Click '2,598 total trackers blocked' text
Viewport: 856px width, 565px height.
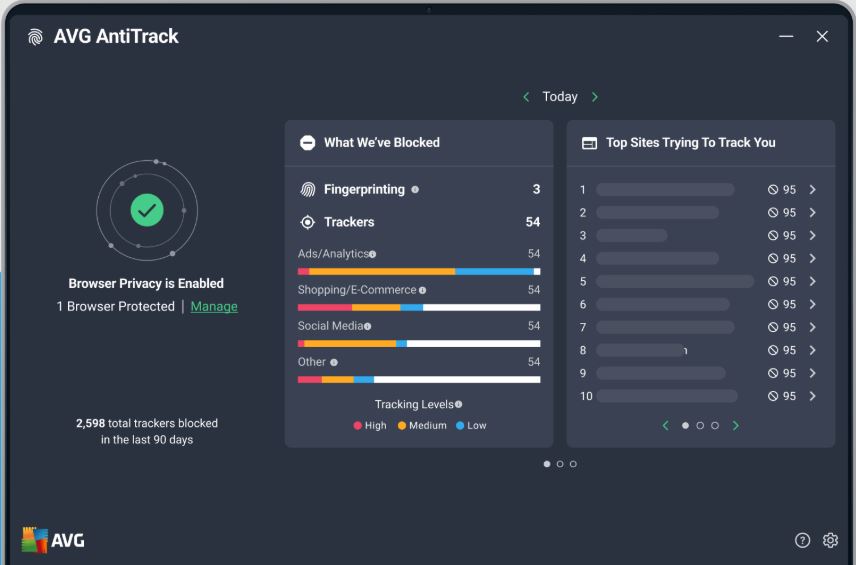tap(147, 424)
